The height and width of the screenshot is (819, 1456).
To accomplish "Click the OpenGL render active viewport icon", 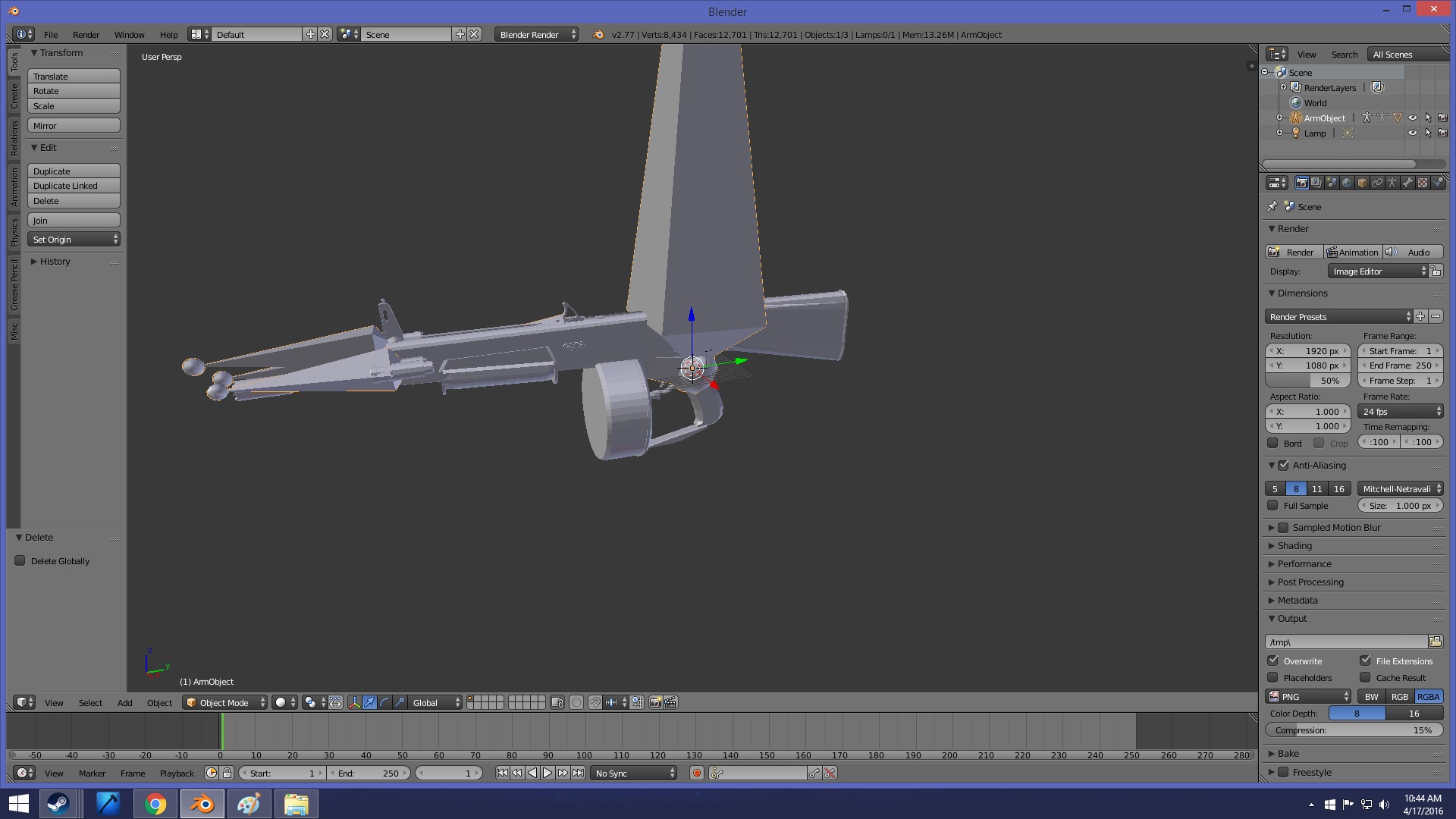I will tap(655, 702).
